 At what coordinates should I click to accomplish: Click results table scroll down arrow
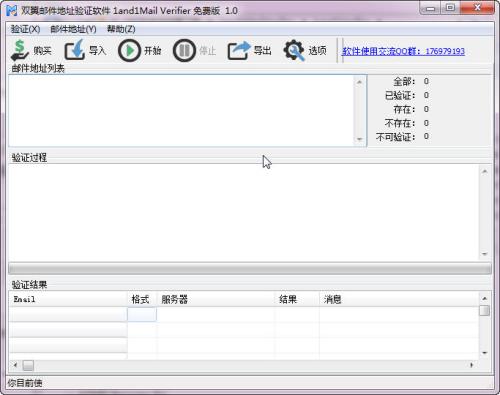tap(484, 353)
